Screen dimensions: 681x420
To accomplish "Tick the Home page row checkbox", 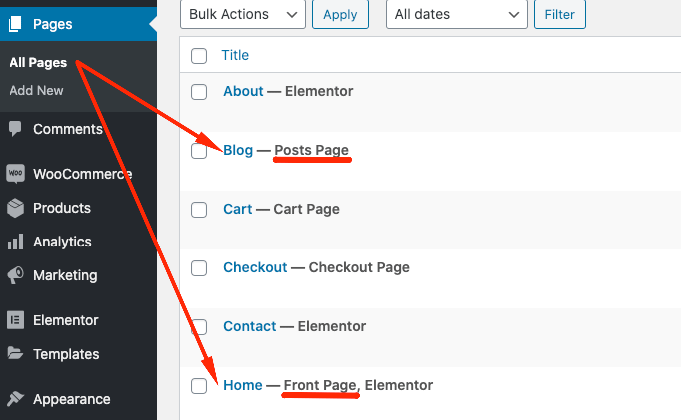I will pyautogui.click(x=199, y=385).
